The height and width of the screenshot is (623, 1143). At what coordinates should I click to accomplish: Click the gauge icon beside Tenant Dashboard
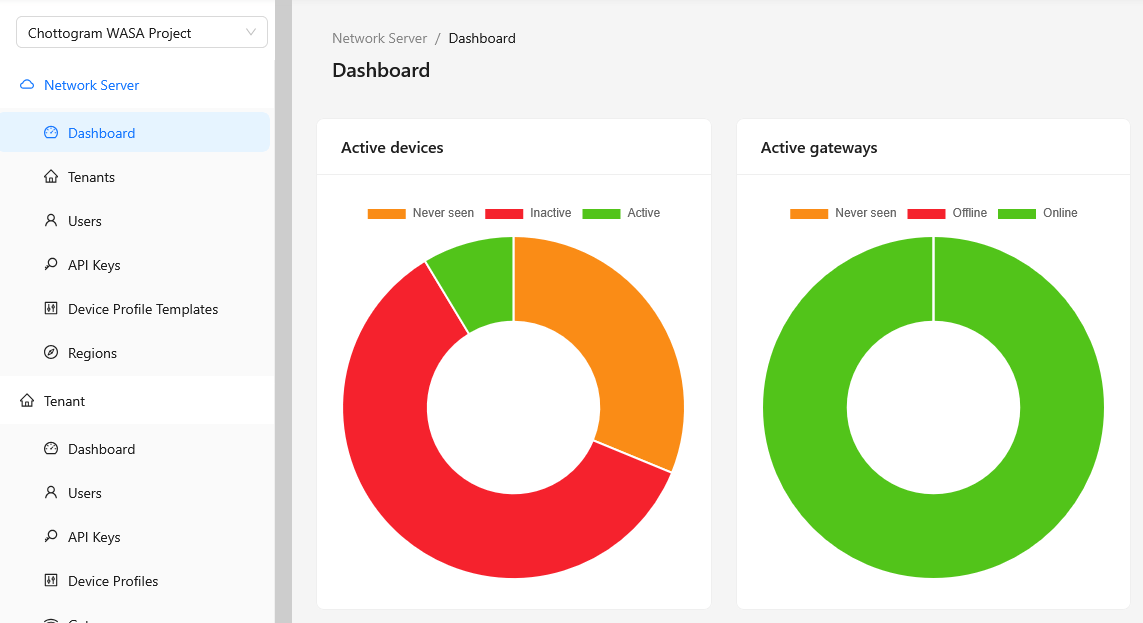(51, 448)
